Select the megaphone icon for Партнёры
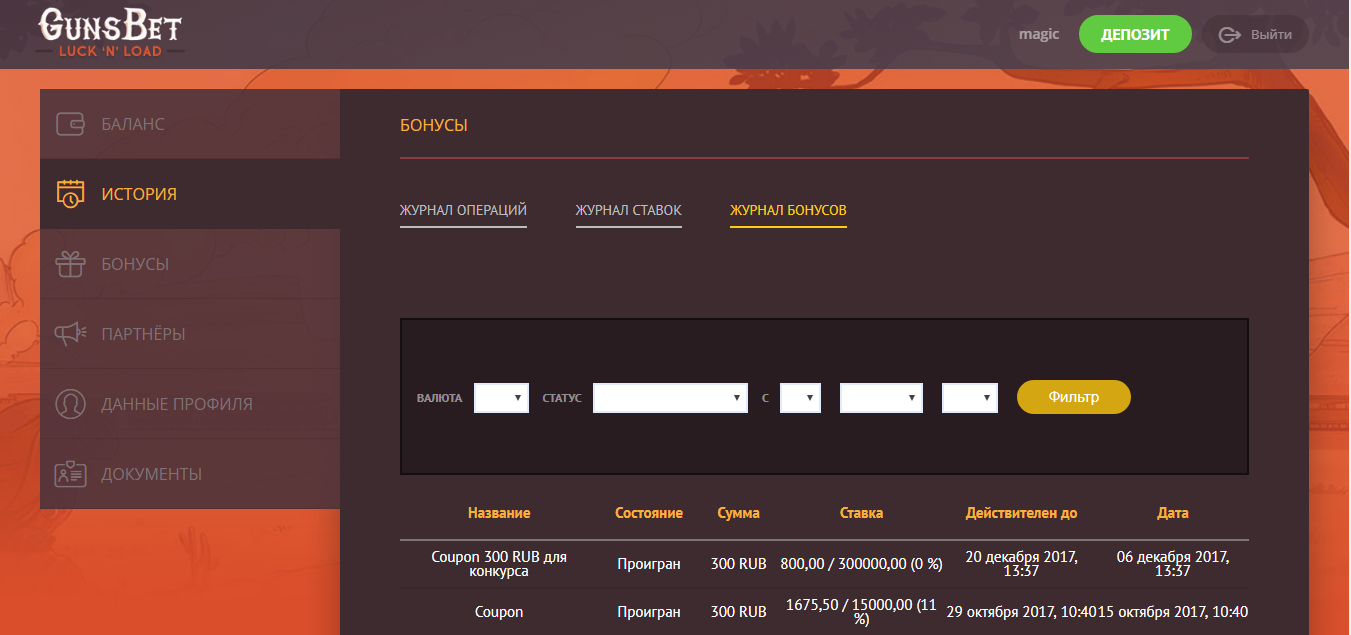Viewport: 1351px width, 635px height. coord(69,333)
